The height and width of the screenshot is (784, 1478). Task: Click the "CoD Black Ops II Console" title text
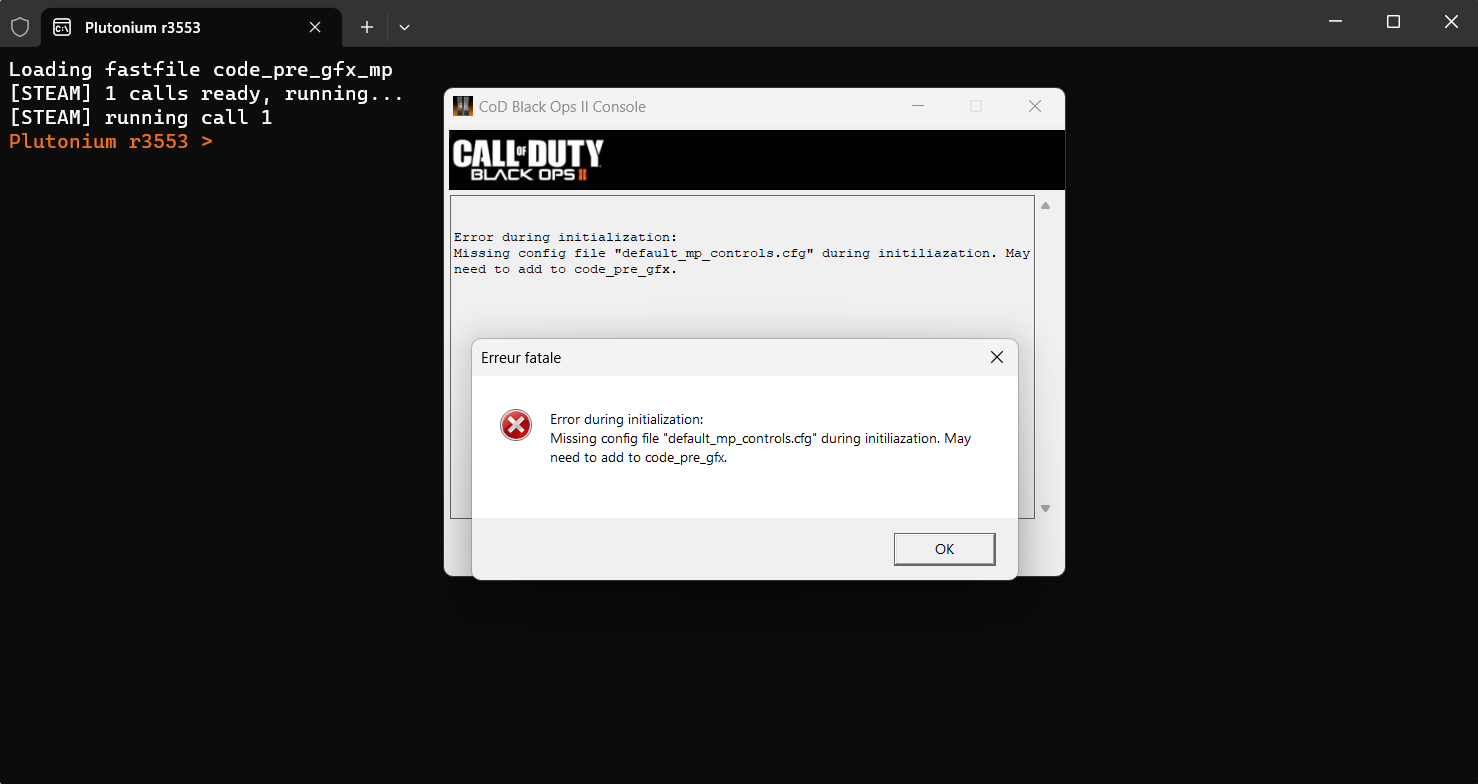[562, 106]
